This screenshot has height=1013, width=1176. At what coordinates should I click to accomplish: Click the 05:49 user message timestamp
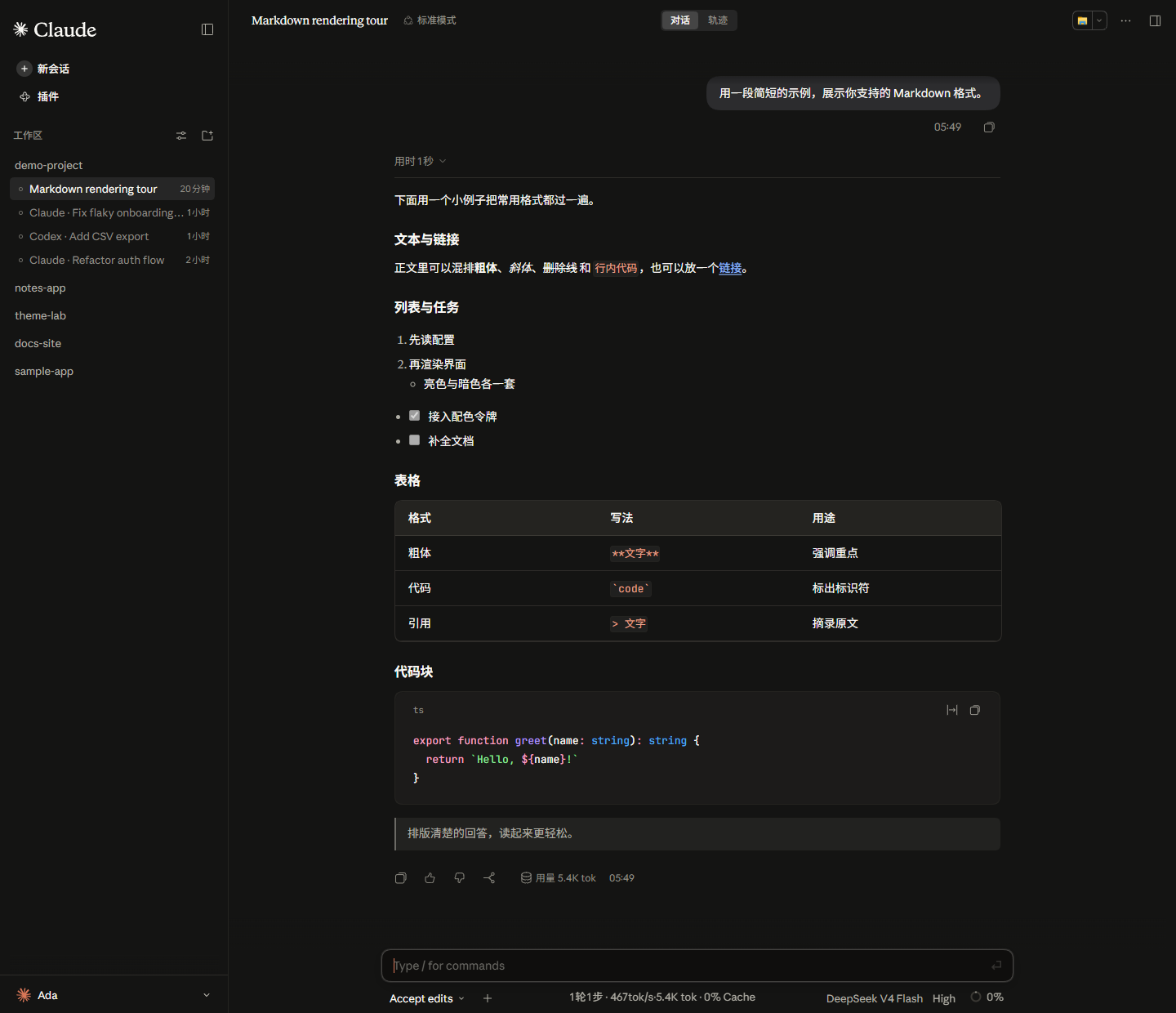947,127
